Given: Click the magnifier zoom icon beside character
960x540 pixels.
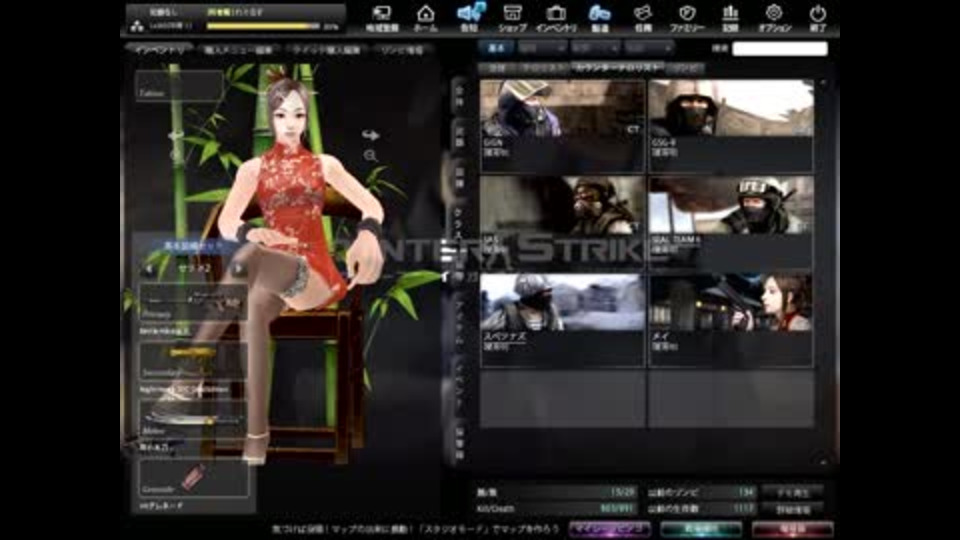Looking at the screenshot, I should 370,156.
